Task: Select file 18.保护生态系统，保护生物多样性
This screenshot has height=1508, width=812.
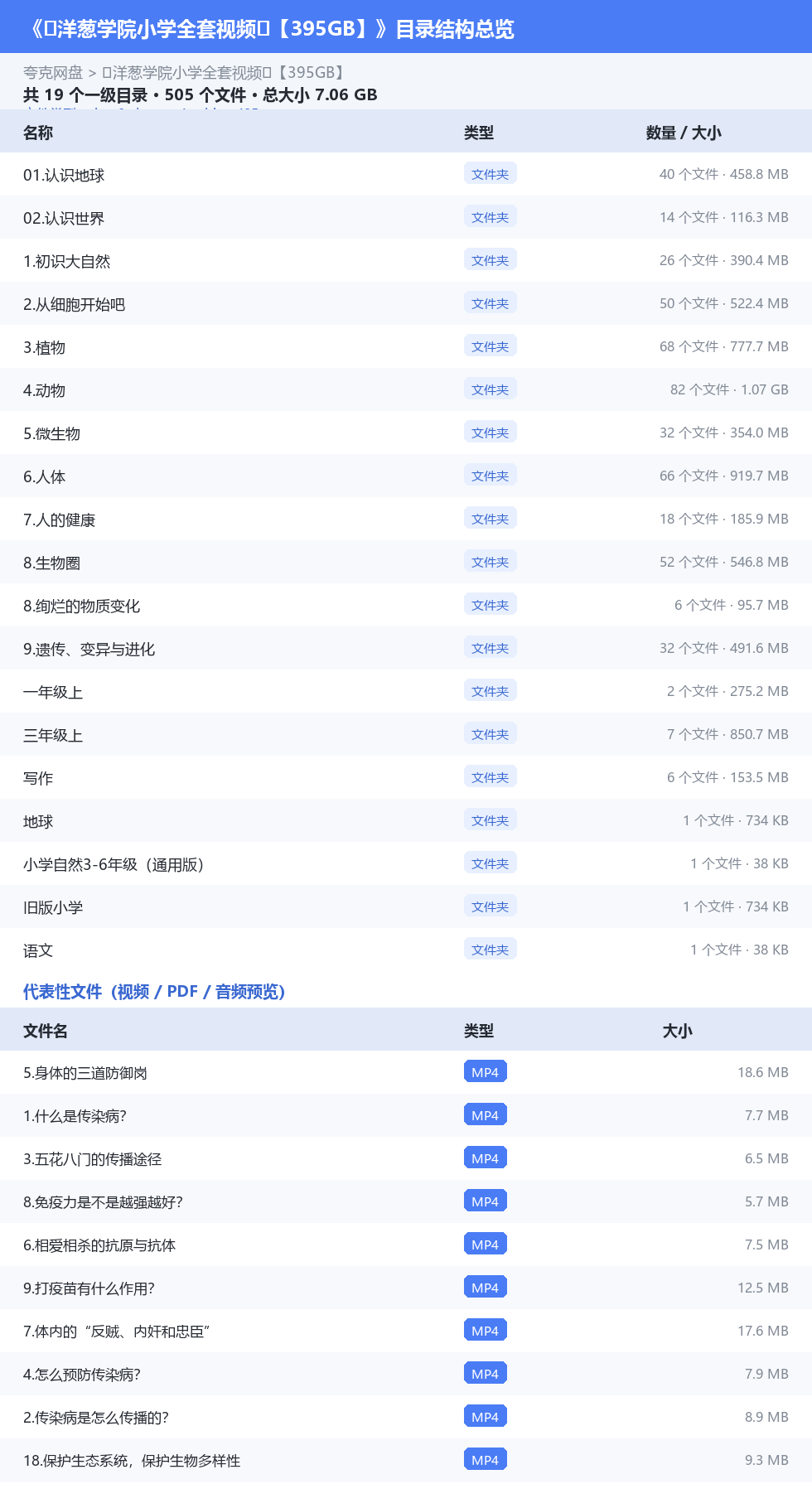Action: point(132,1461)
